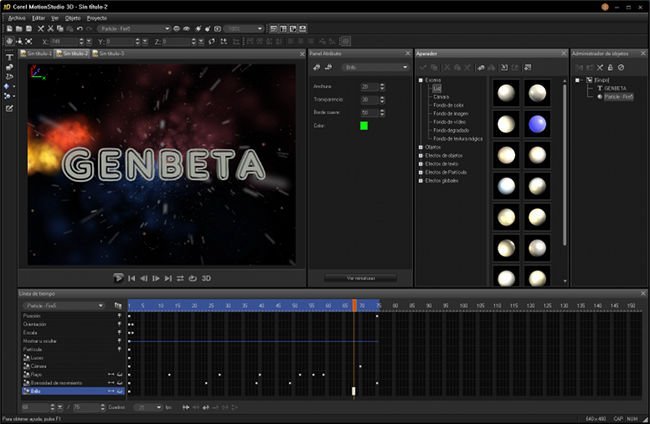Expand the Efectos globales node

(421, 181)
